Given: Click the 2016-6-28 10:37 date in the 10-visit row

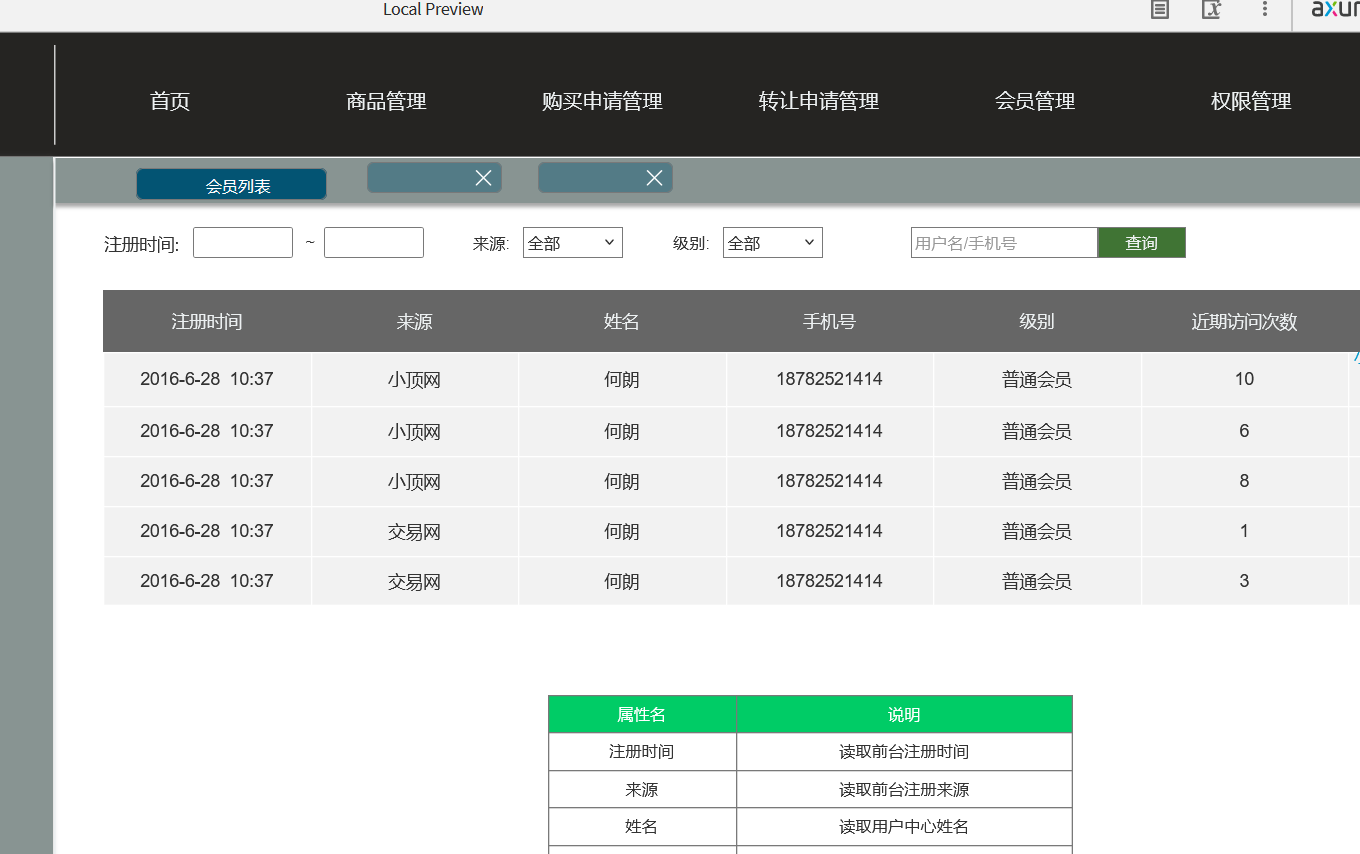Looking at the screenshot, I should [207, 379].
